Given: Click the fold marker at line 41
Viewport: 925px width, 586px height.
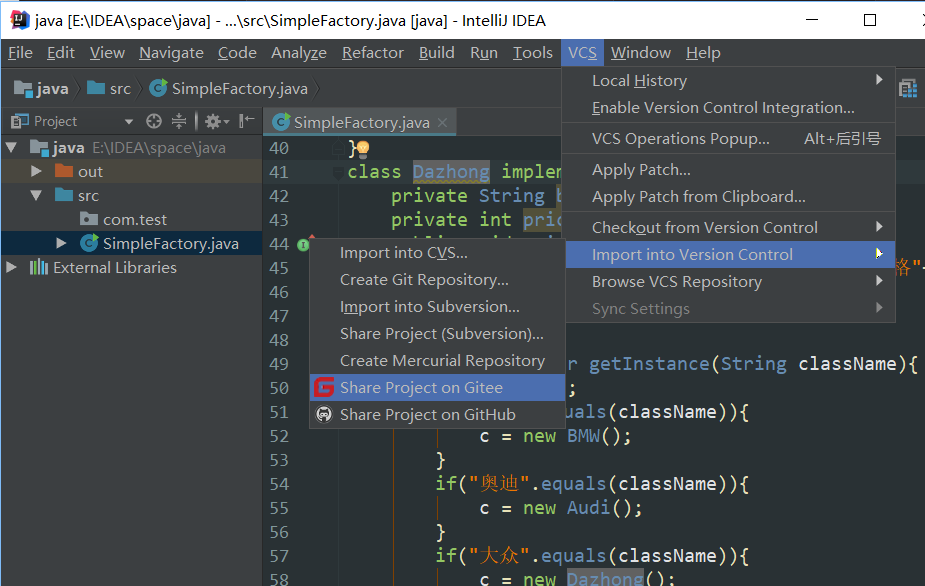Looking at the screenshot, I should (338, 172).
